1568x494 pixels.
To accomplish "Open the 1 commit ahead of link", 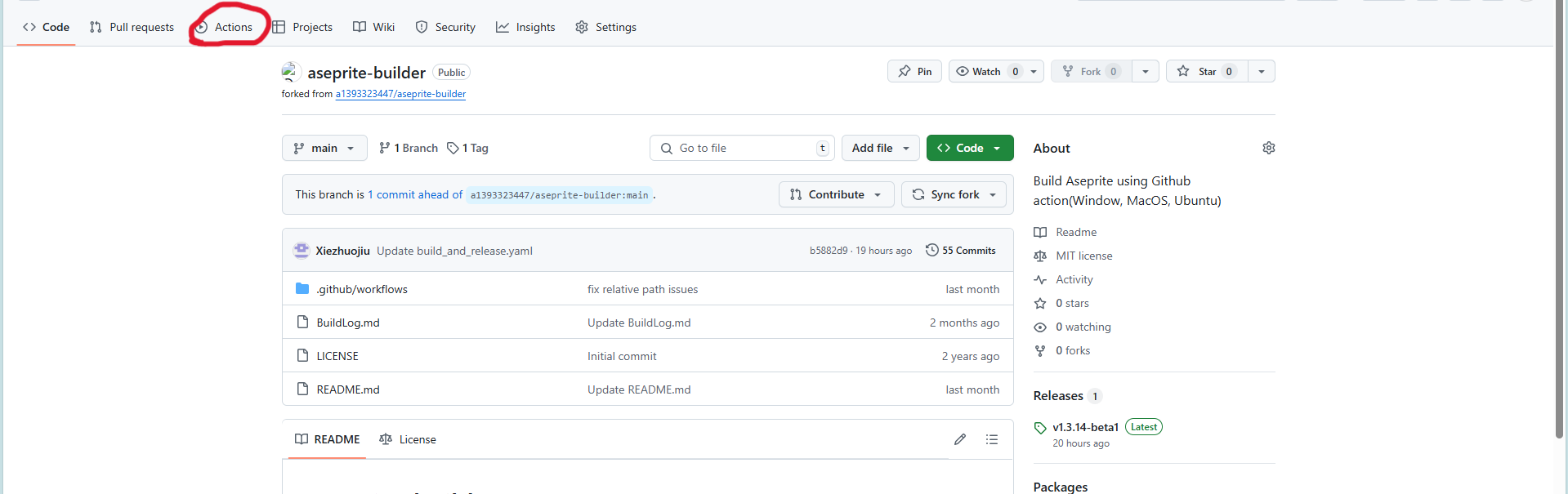I will tap(415, 194).
